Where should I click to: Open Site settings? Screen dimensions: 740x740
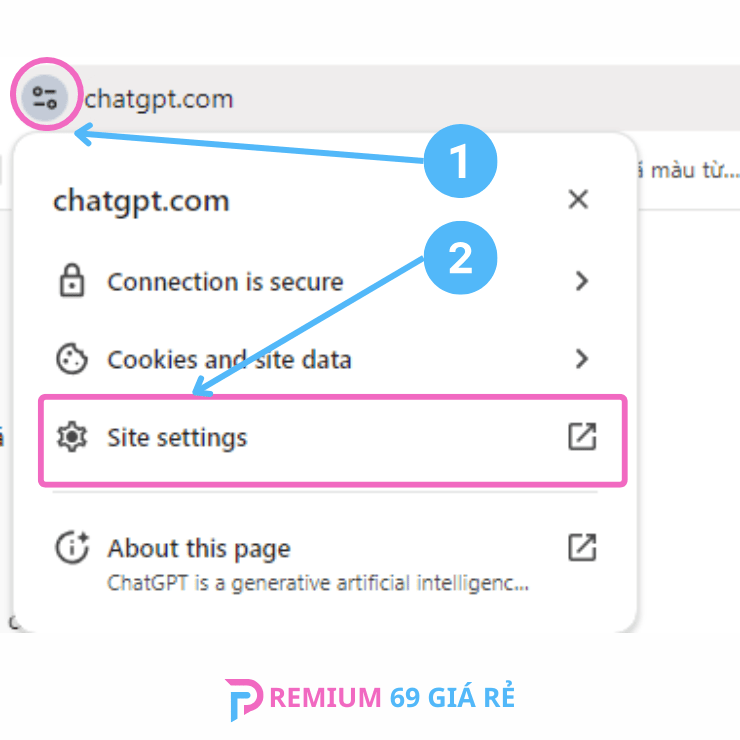coord(177,437)
